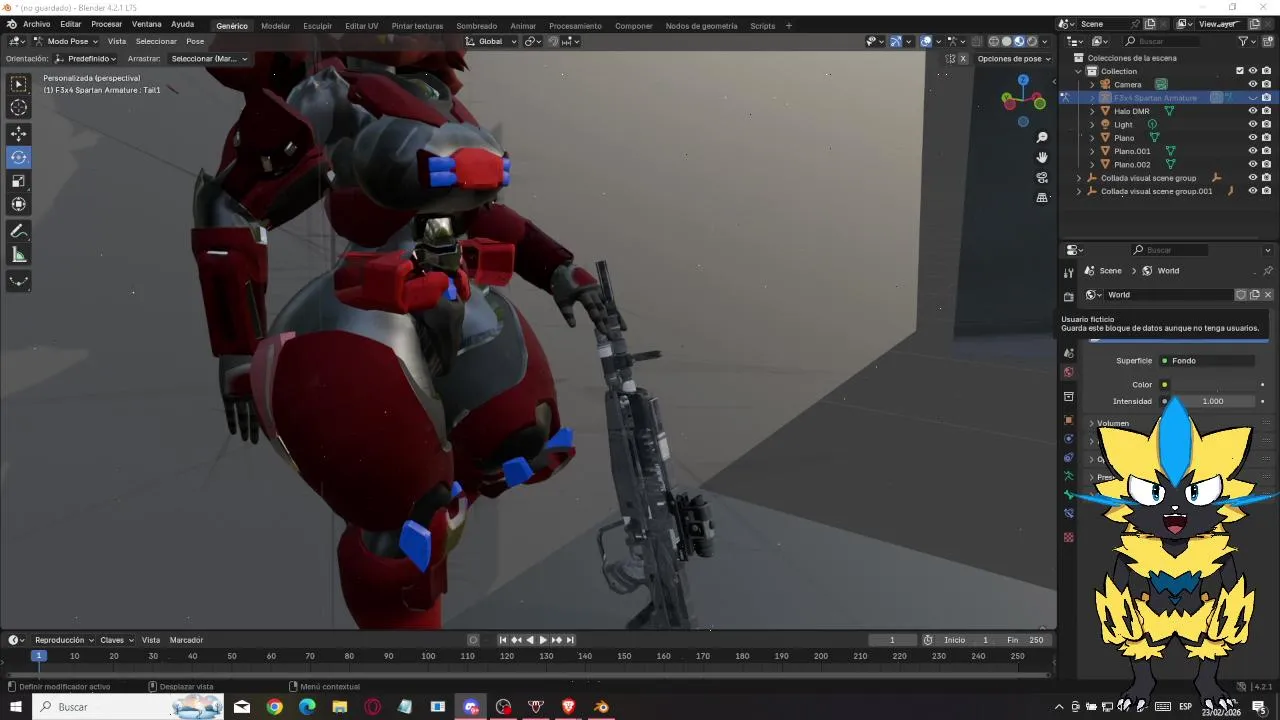Select the Breakdowner pose tool
Viewport: 1280px width, 720px height.
coord(19,281)
